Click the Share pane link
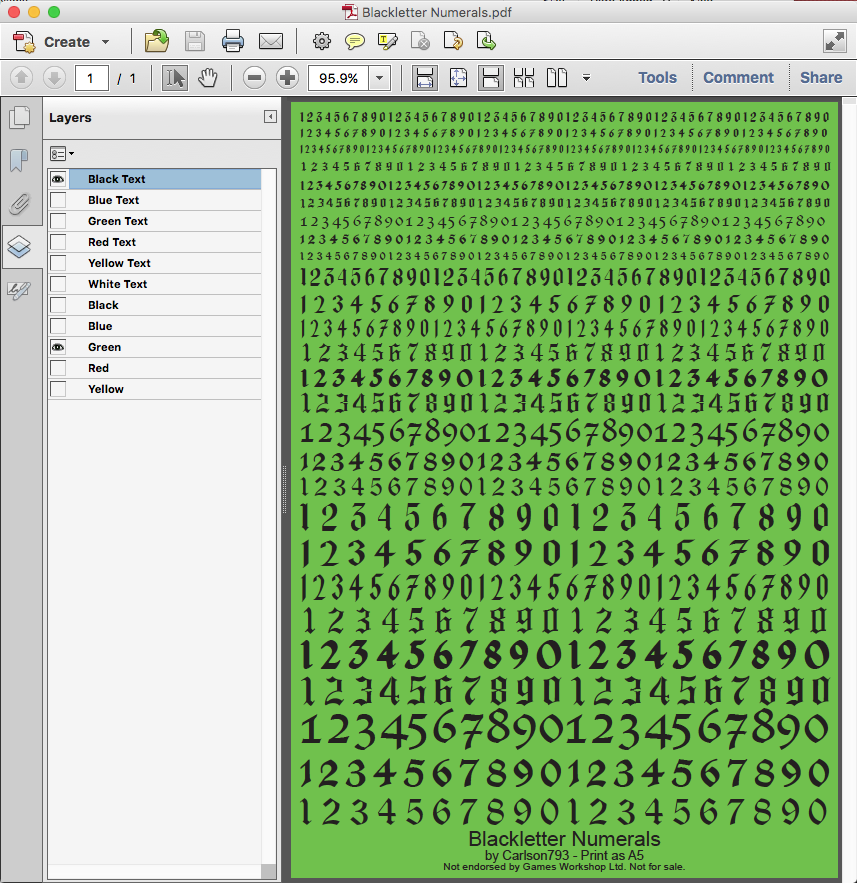This screenshot has width=857, height=883. tap(821, 78)
